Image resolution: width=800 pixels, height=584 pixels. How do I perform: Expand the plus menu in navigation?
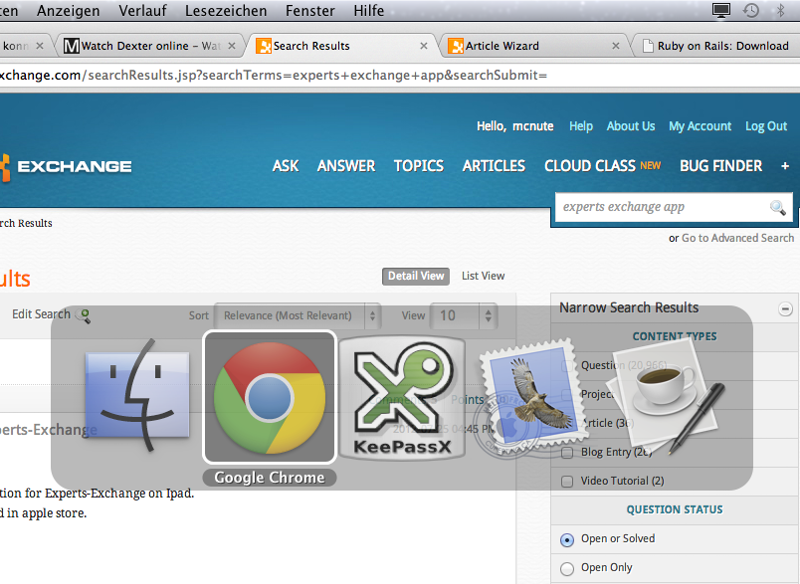click(785, 166)
